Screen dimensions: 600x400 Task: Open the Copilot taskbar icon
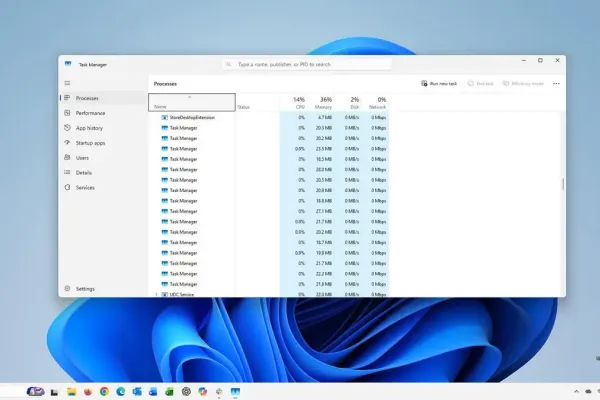pyautogui.click(x=202, y=392)
